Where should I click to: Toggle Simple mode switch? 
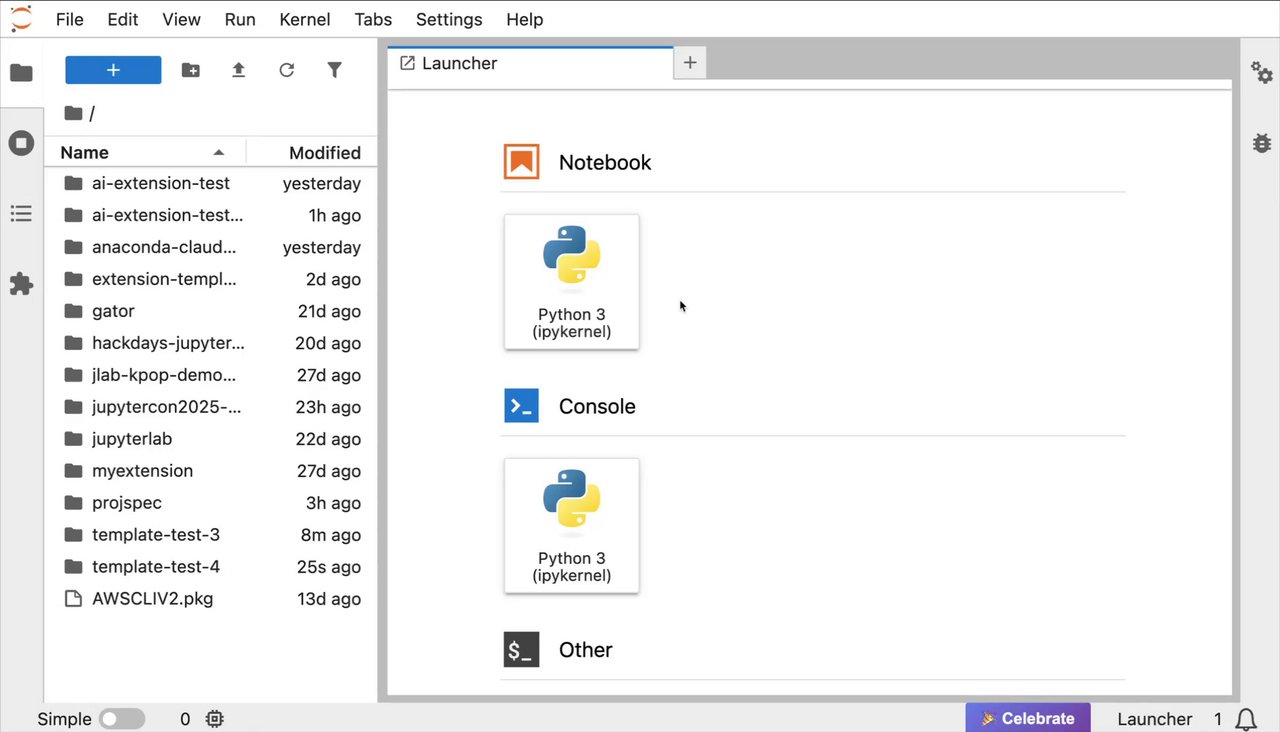click(x=122, y=719)
